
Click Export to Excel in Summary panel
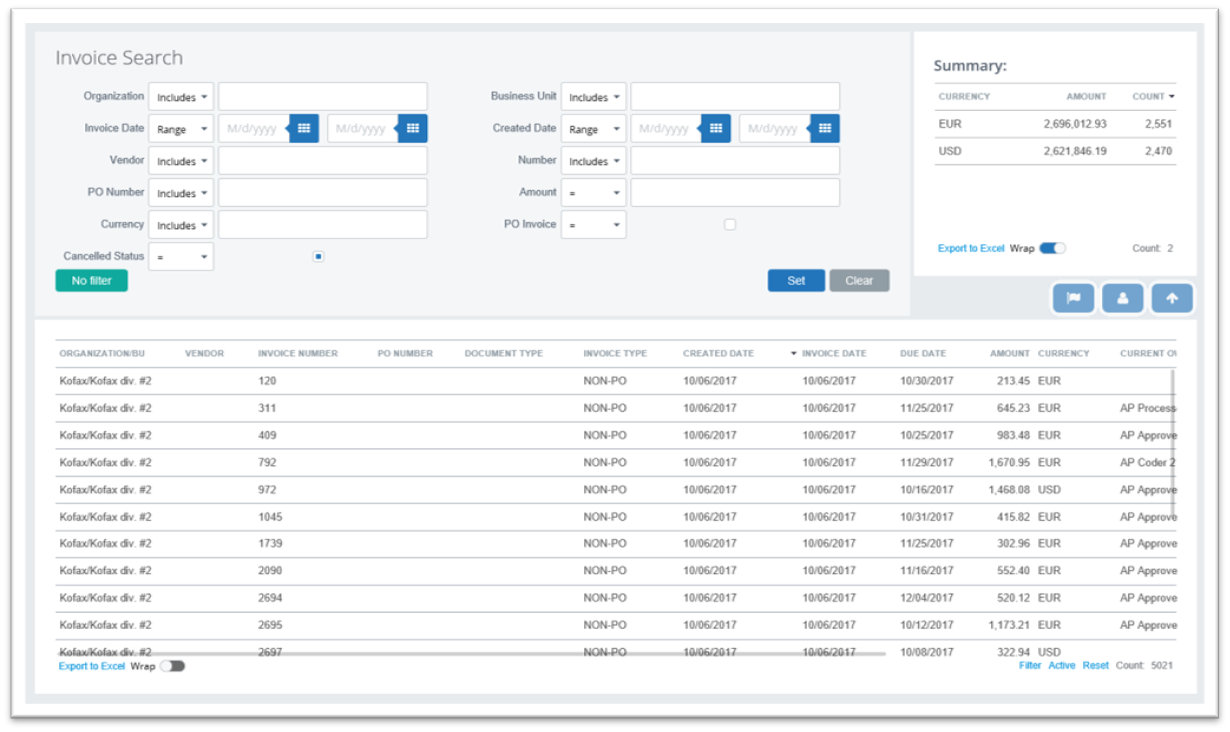pos(970,248)
